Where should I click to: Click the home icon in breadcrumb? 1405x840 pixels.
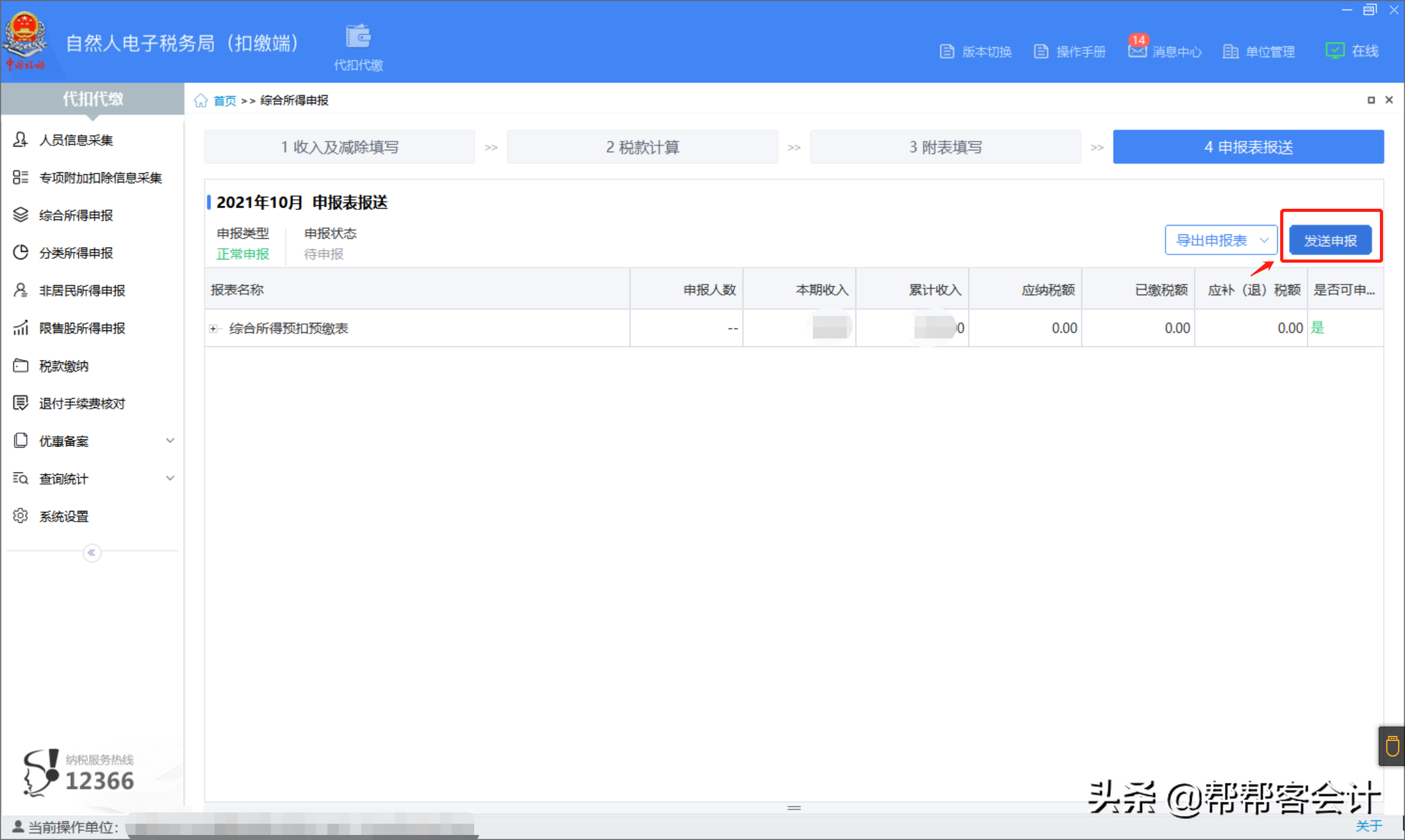click(x=201, y=100)
